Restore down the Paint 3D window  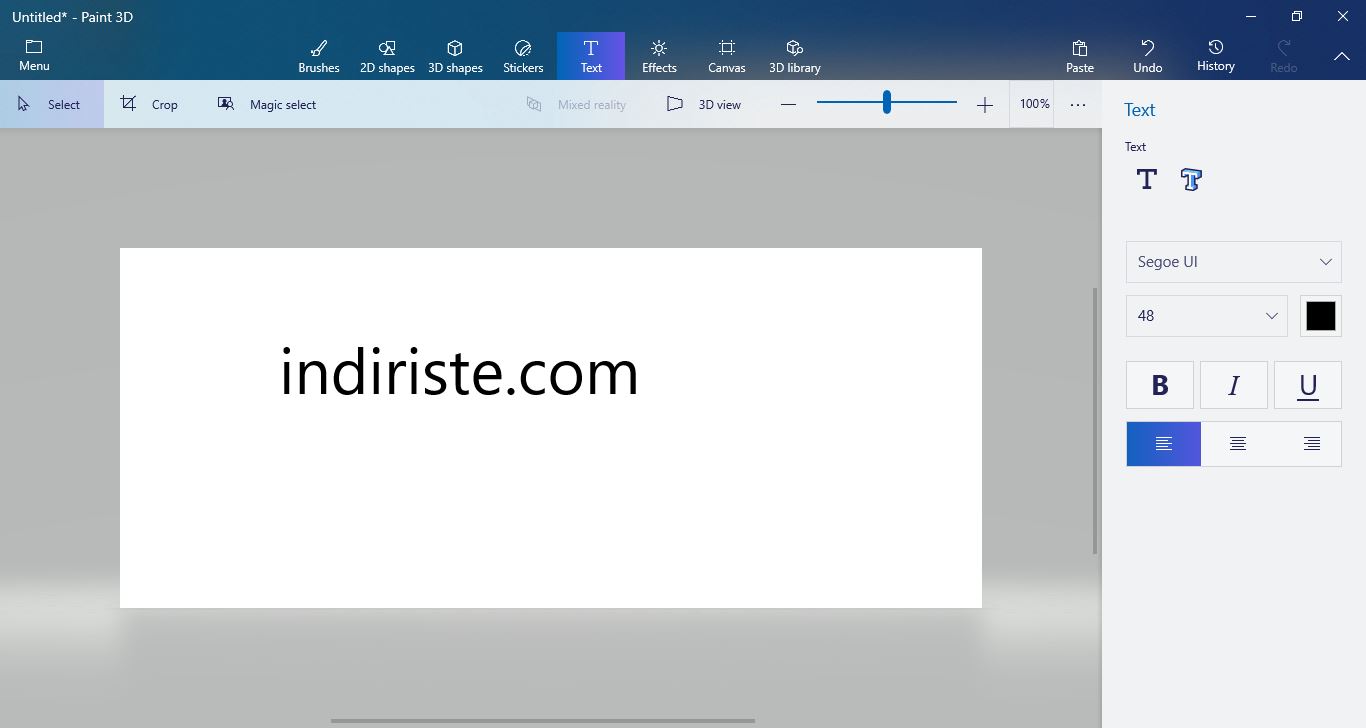click(x=1297, y=16)
